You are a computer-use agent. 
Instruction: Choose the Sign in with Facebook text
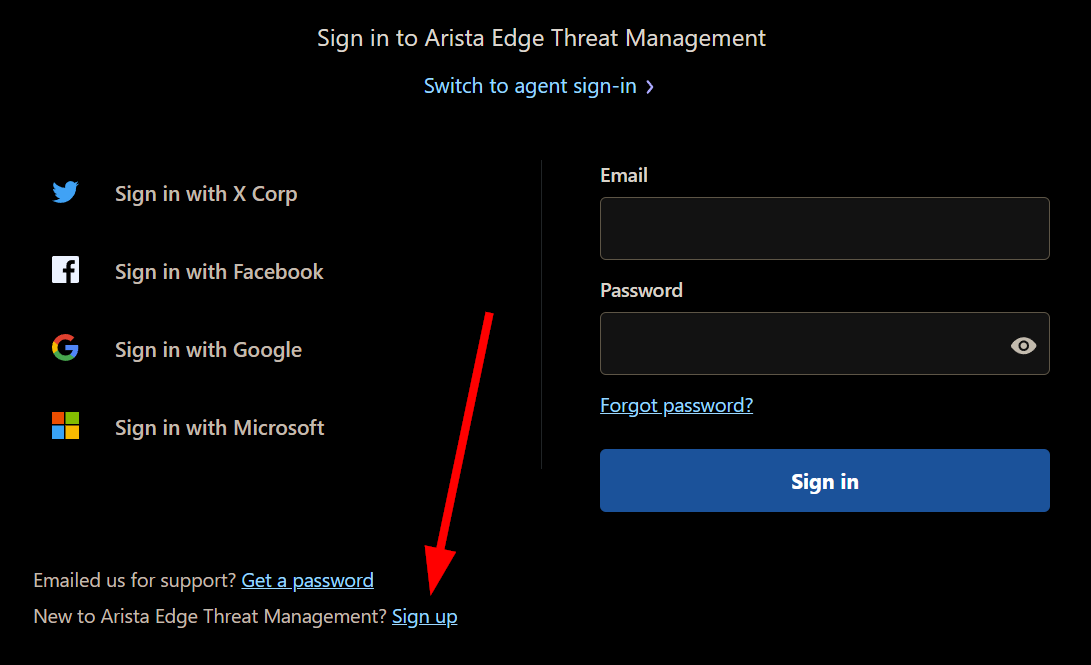219,272
